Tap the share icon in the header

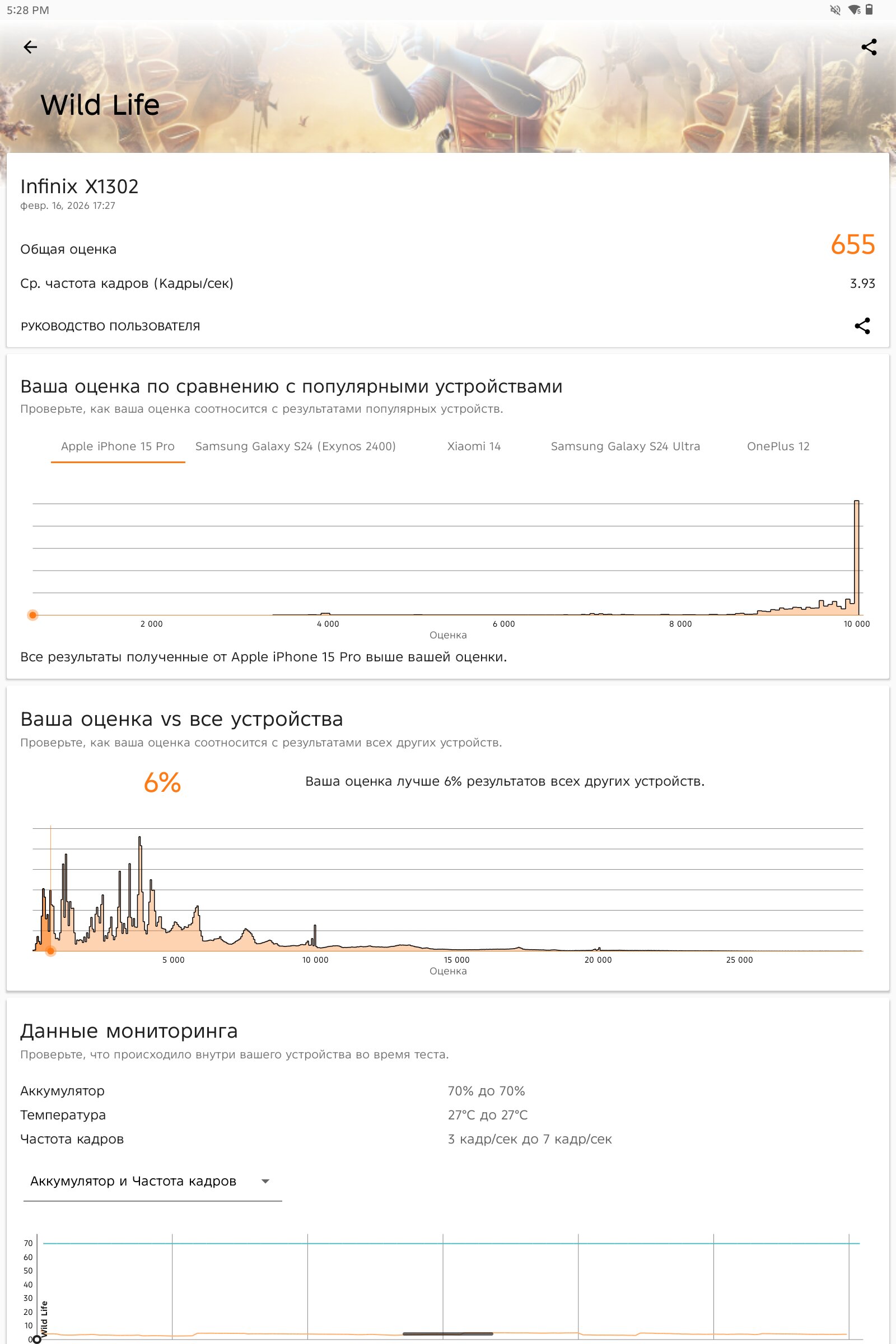[869, 47]
